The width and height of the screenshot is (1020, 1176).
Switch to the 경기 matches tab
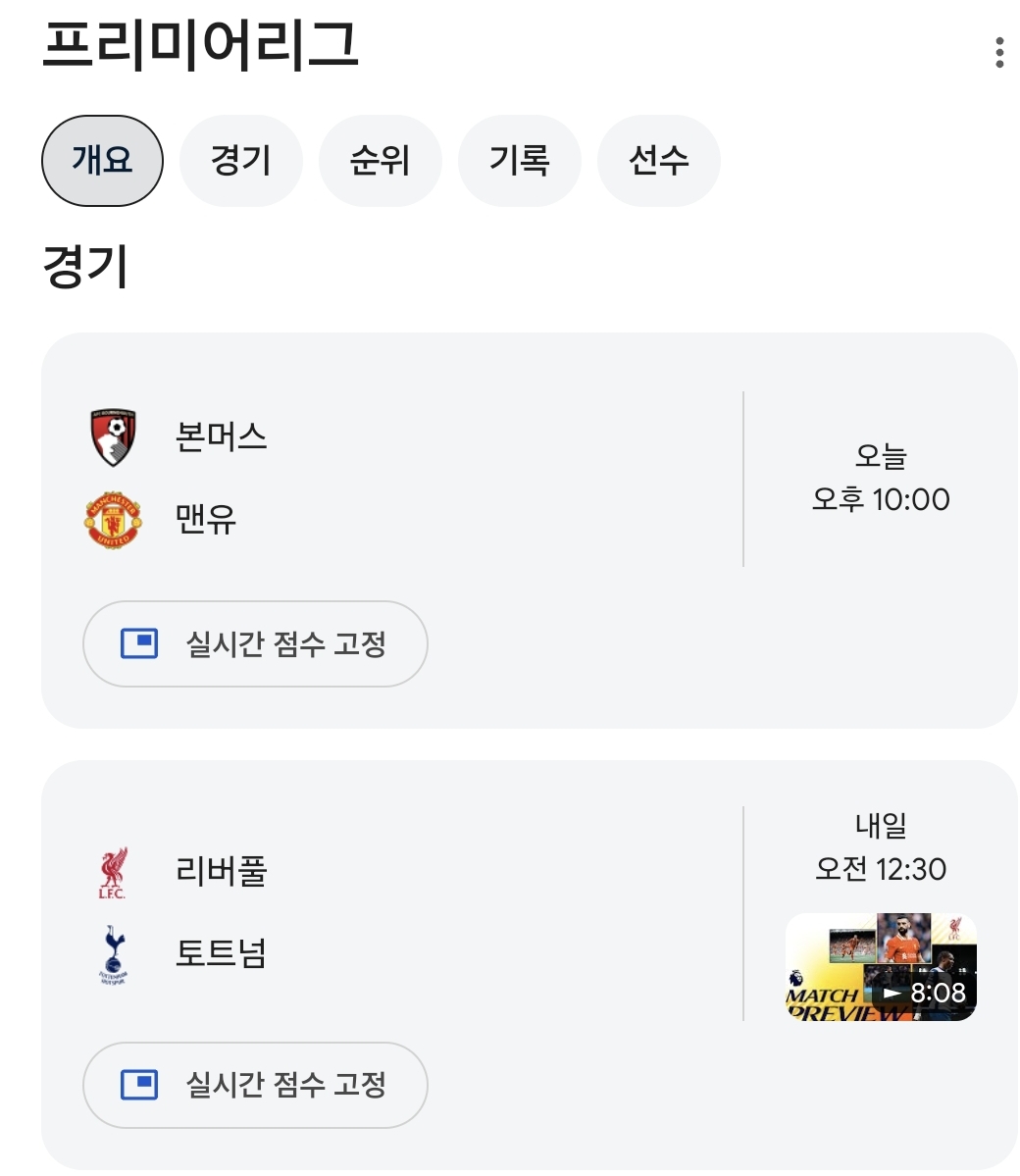point(241,161)
